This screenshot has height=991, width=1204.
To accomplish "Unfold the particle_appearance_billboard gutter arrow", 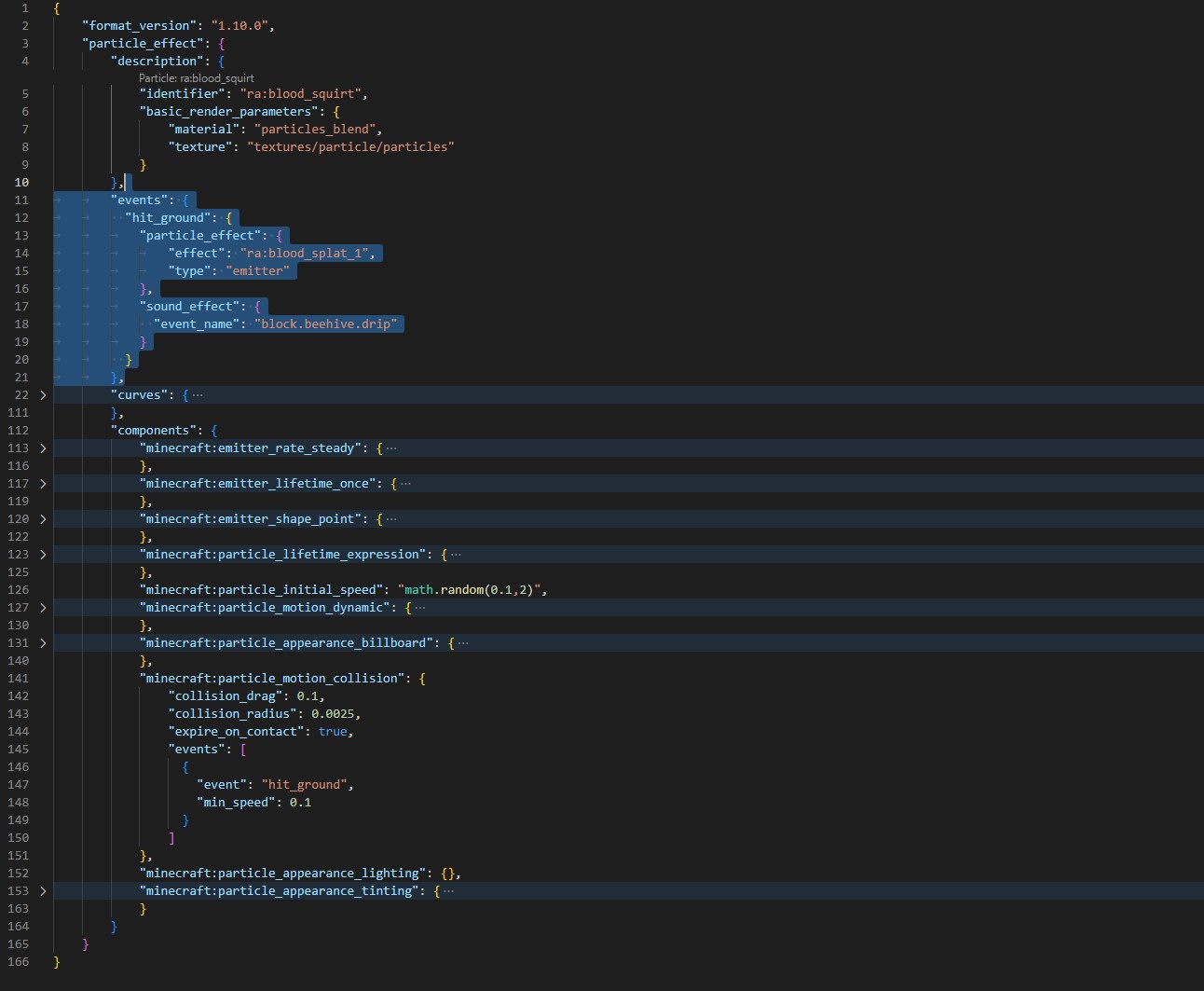I will click(43, 643).
